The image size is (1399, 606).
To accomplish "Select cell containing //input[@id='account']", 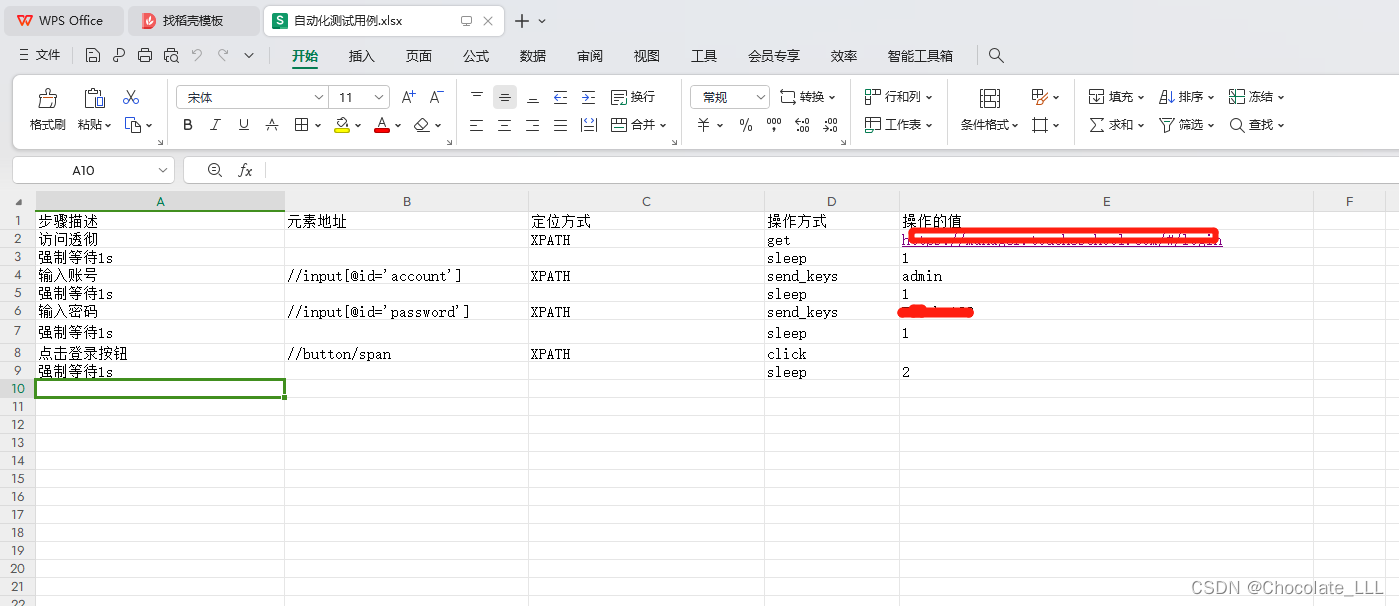I will point(406,276).
